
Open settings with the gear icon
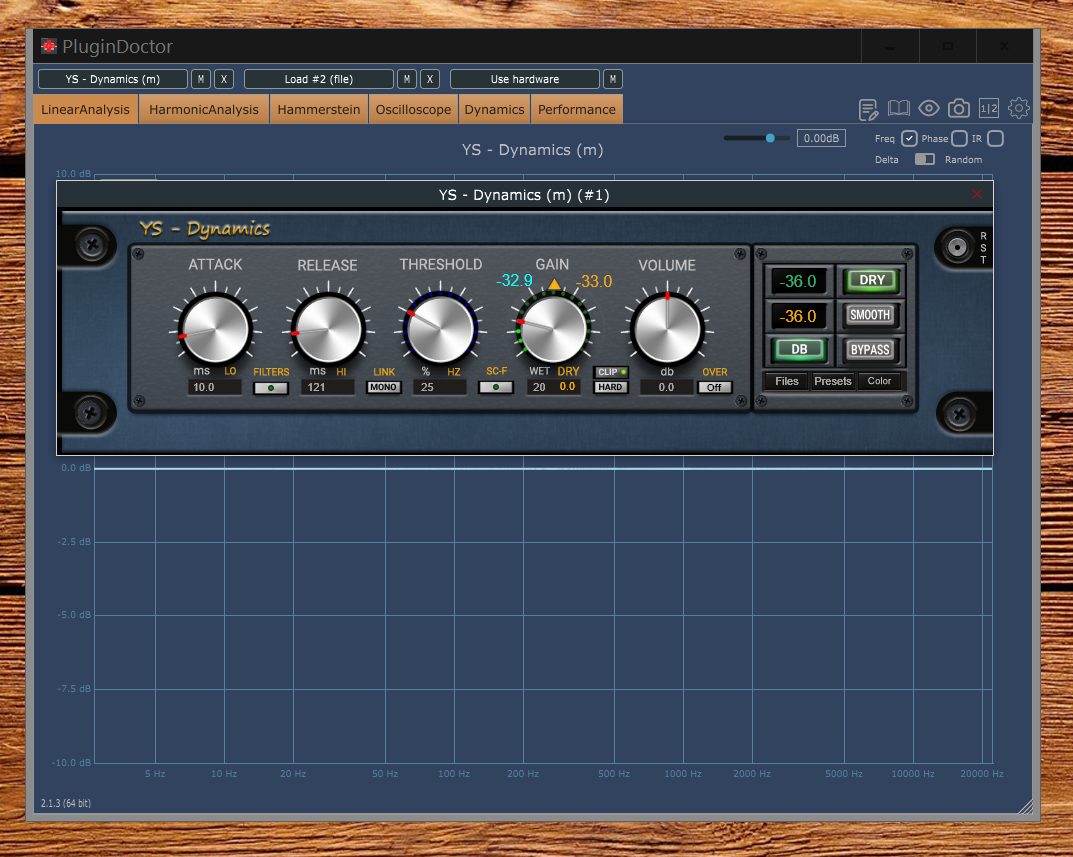pos(1019,108)
